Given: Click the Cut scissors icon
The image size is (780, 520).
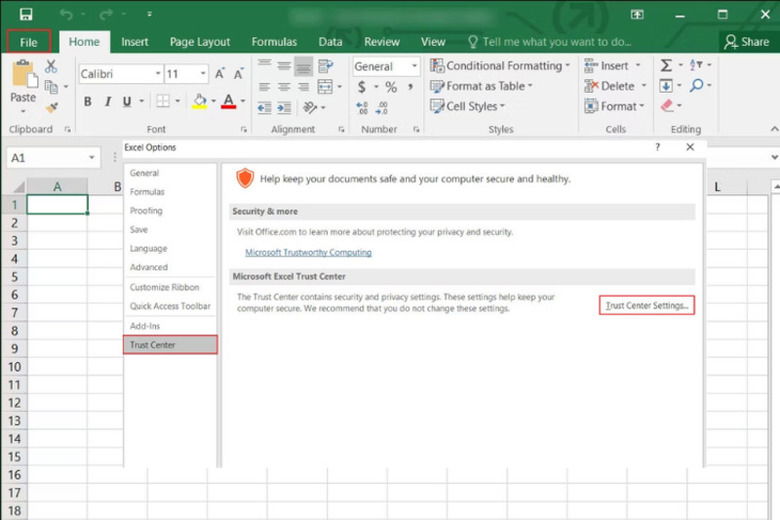Looking at the screenshot, I should click(51, 66).
